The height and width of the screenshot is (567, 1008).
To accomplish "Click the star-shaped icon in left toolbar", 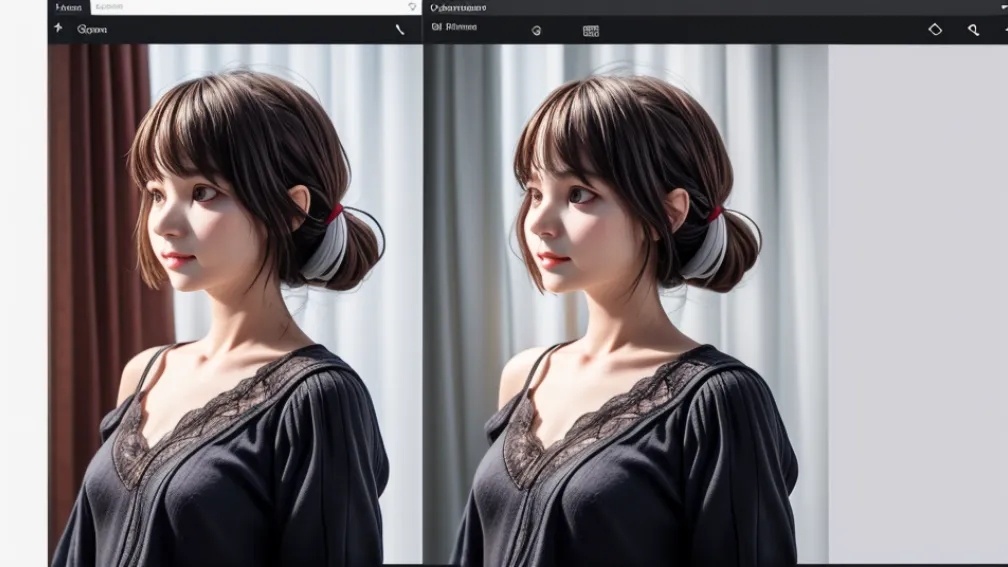I will tap(58, 28).
